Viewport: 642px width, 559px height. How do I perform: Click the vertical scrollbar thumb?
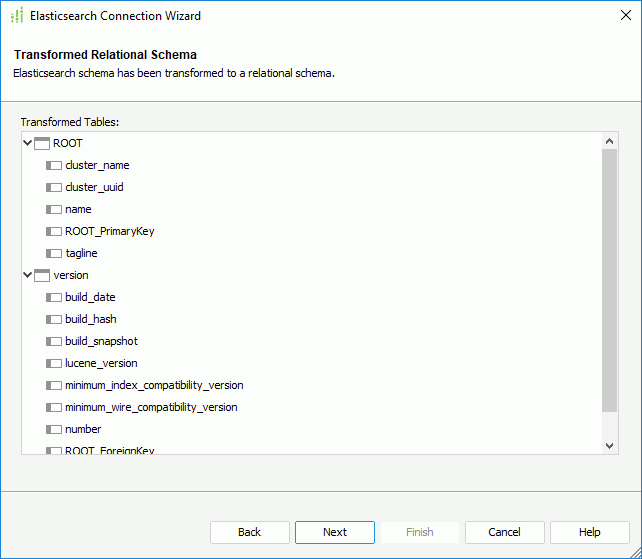(609, 281)
